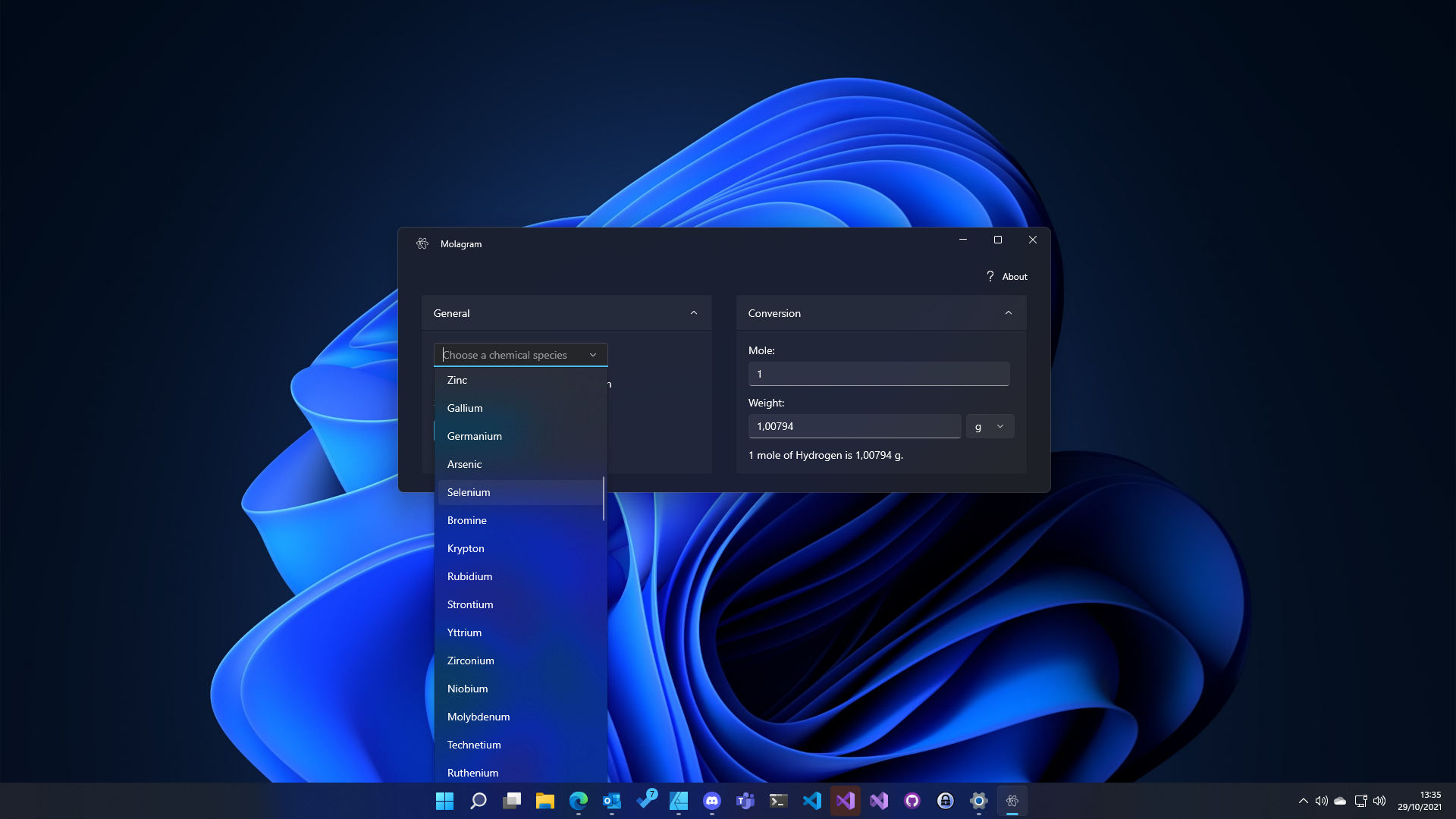Open Windows Terminal from the taskbar

[x=779, y=801]
